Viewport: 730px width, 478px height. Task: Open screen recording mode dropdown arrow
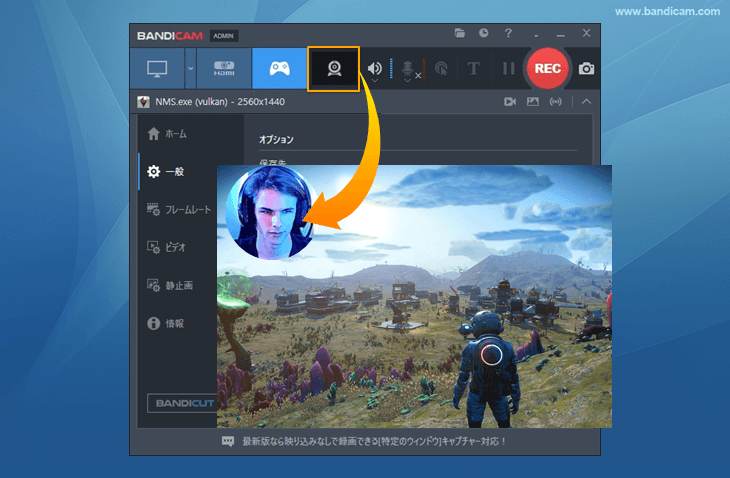(190, 68)
